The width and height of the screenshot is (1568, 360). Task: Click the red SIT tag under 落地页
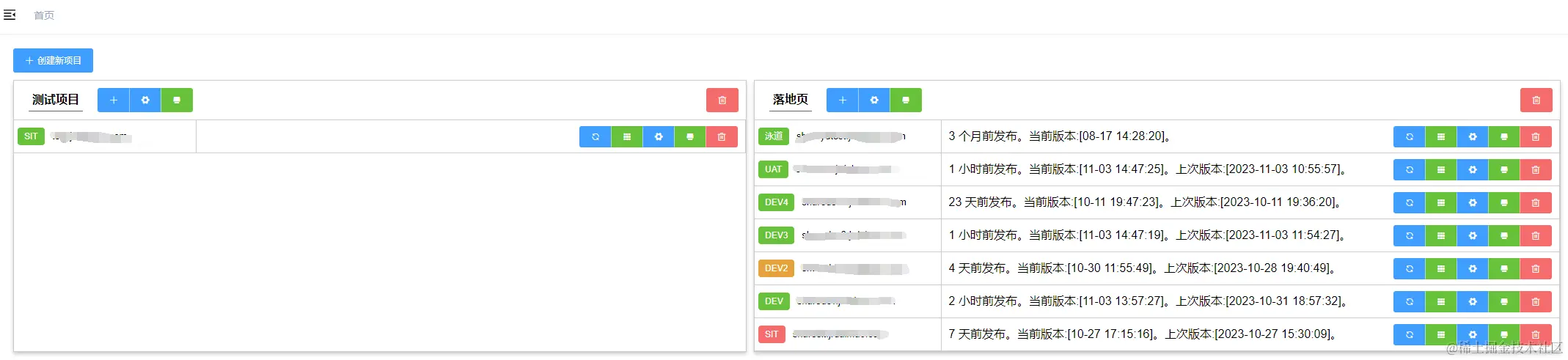[x=772, y=334]
